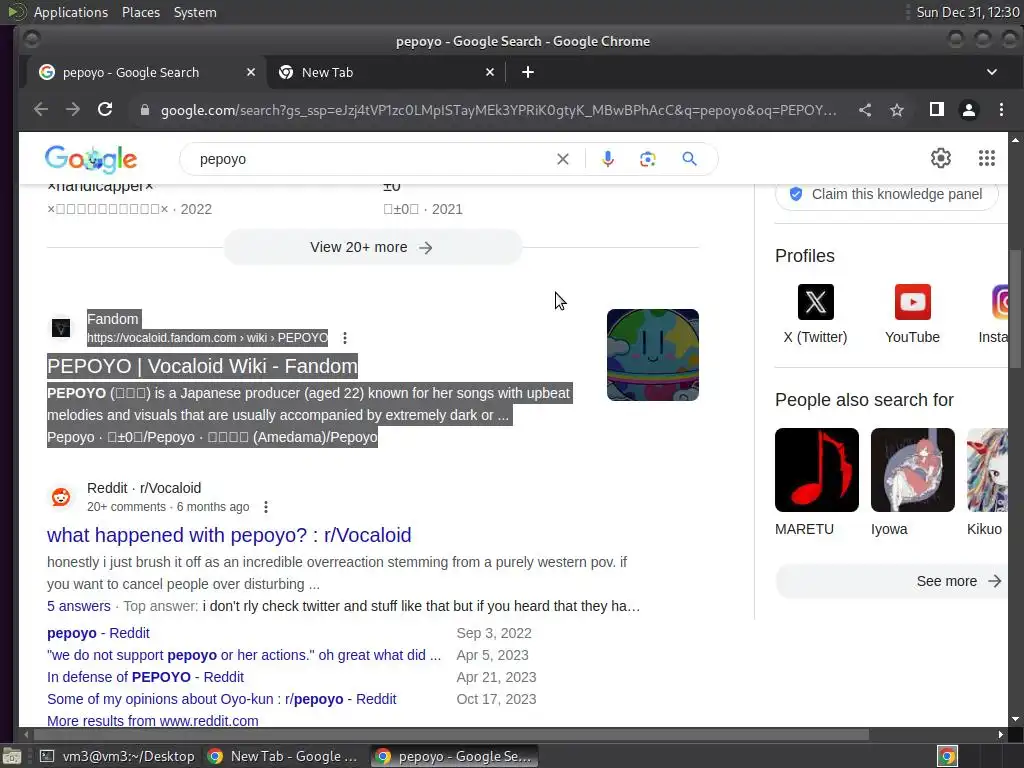The image size is (1024, 768).
Task: Open the YouTube profile
Action: (x=912, y=314)
